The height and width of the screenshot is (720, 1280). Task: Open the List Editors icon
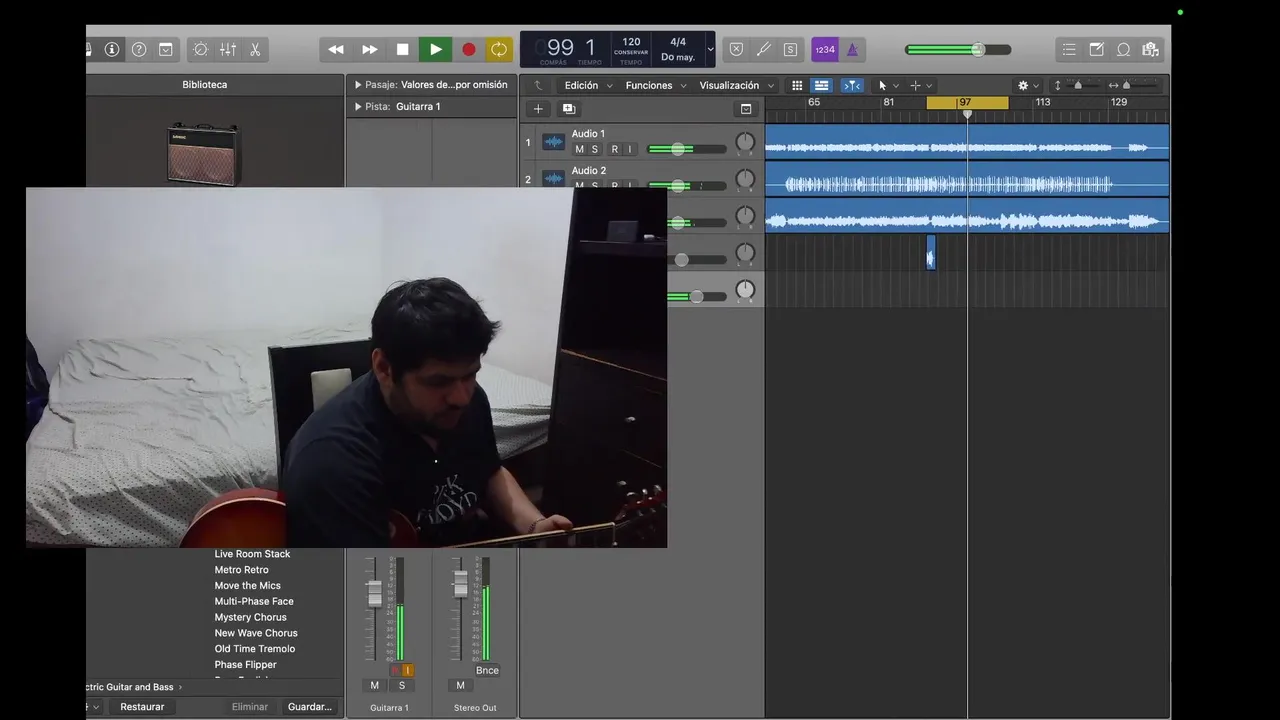[x=1069, y=49]
